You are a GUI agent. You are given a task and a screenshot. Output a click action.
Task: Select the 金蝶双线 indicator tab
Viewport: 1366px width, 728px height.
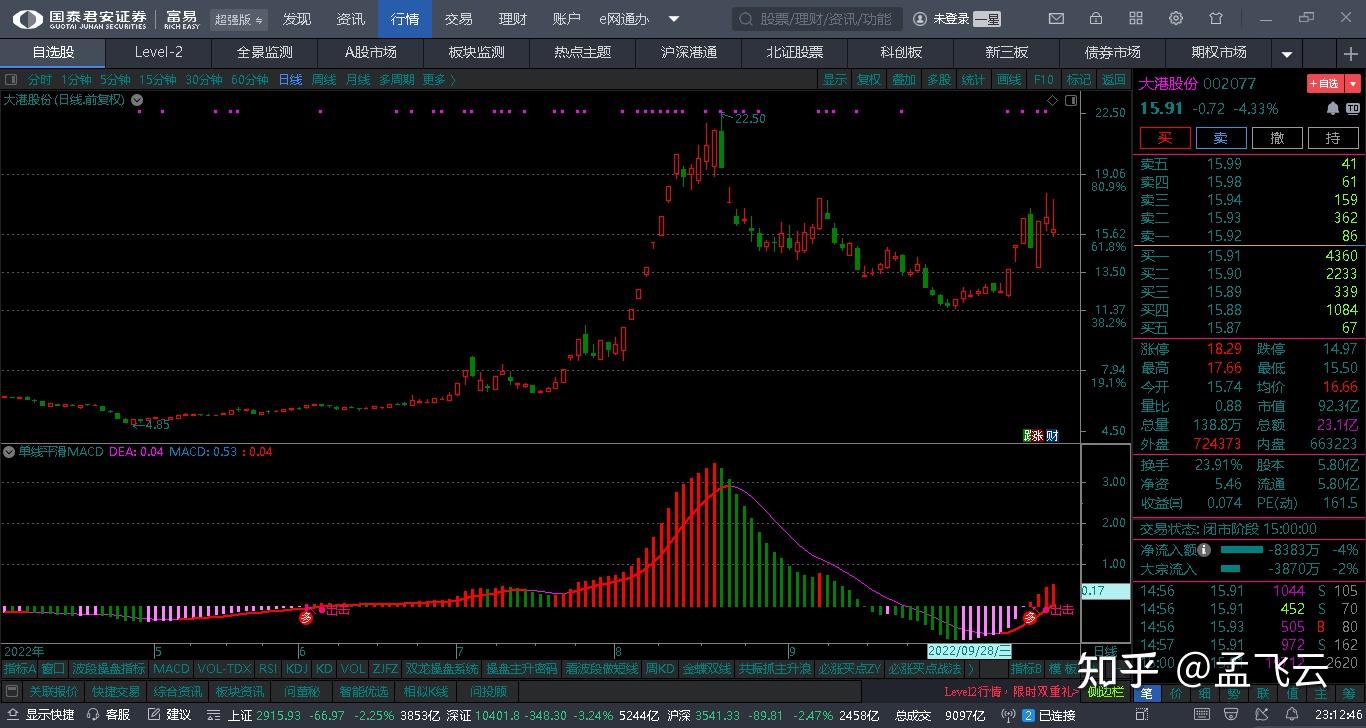pos(708,668)
